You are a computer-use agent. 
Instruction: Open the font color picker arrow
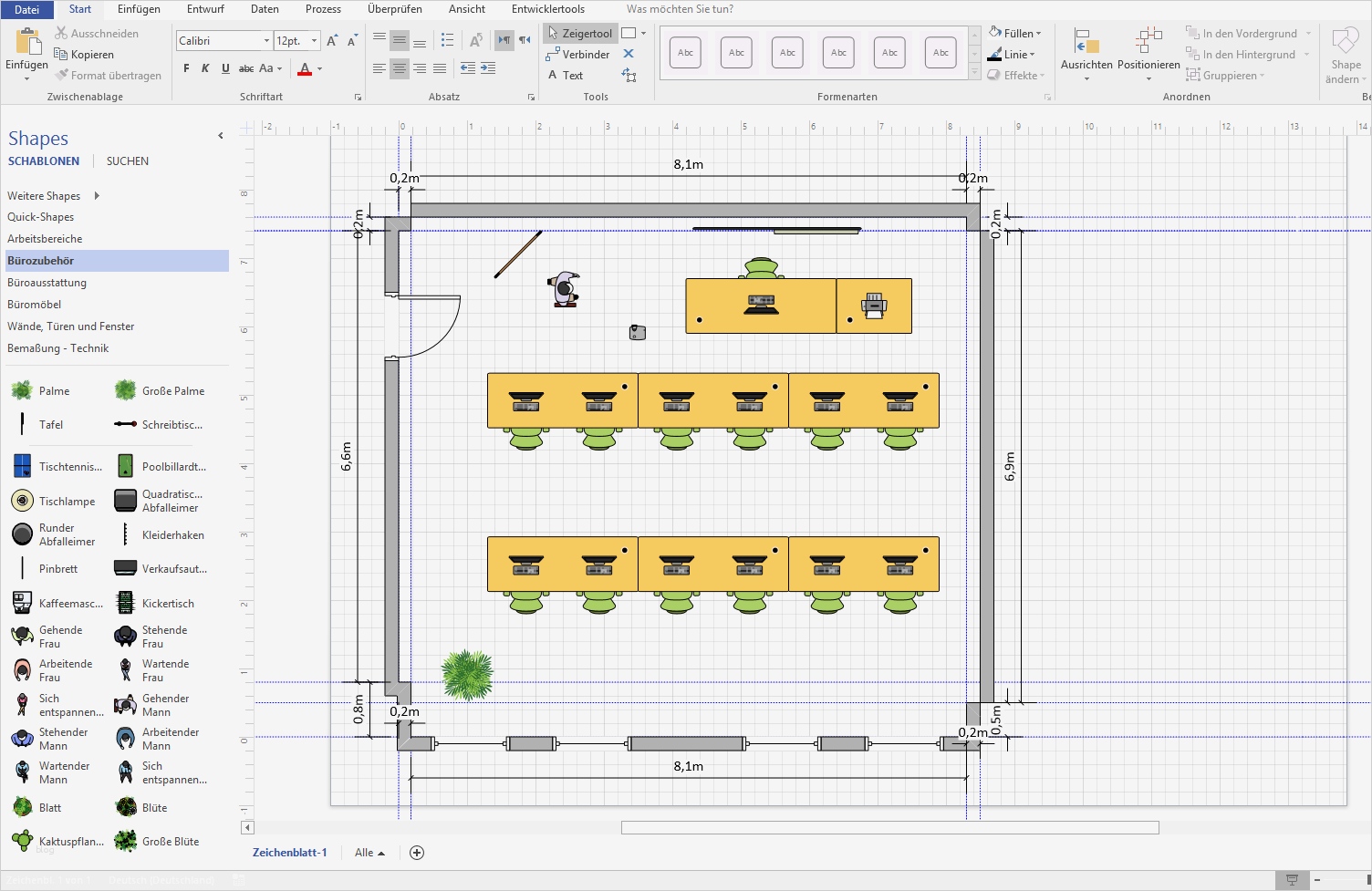[x=319, y=68]
